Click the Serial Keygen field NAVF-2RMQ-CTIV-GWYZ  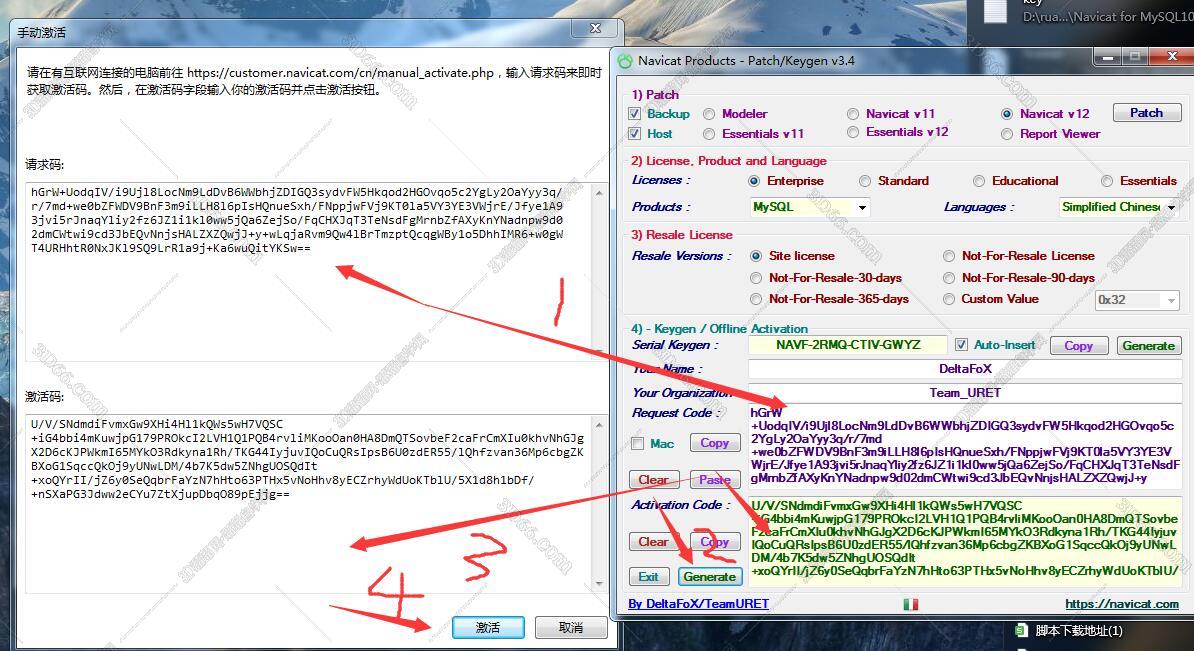point(848,345)
